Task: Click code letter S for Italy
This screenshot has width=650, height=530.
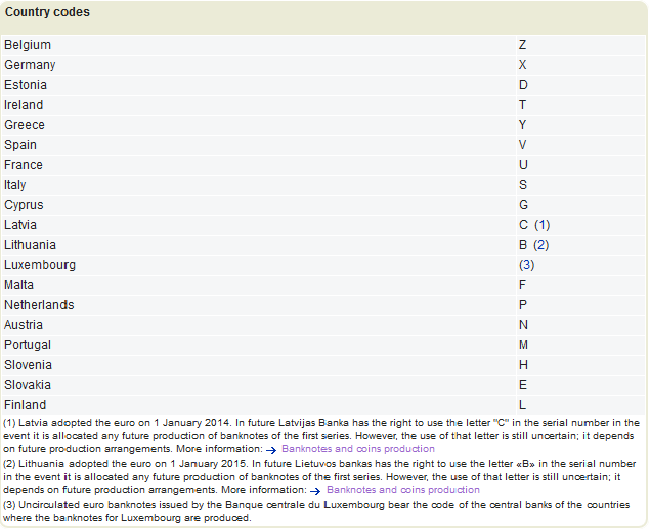Action: [x=523, y=185]
